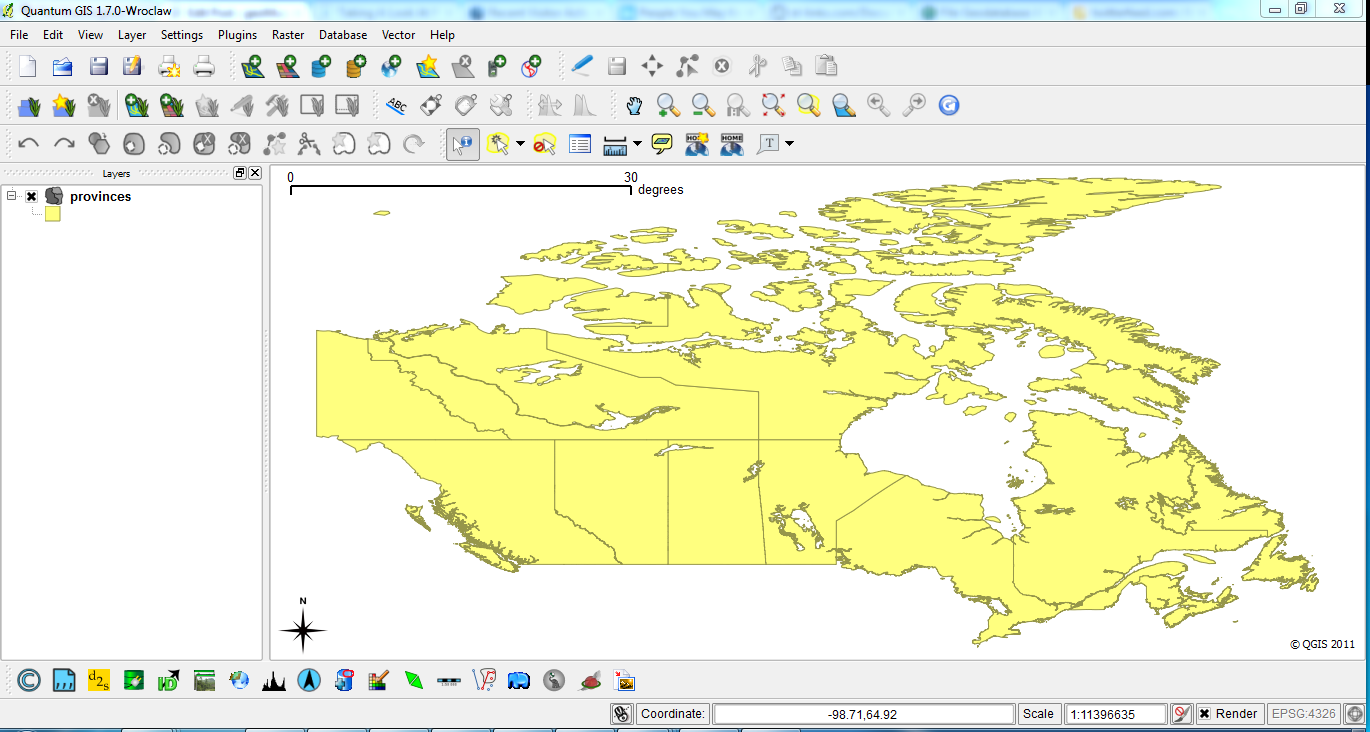This screenshot has width=1370, height=732.
Task: Click the Show Bookmarks icon
Action: 732,144
